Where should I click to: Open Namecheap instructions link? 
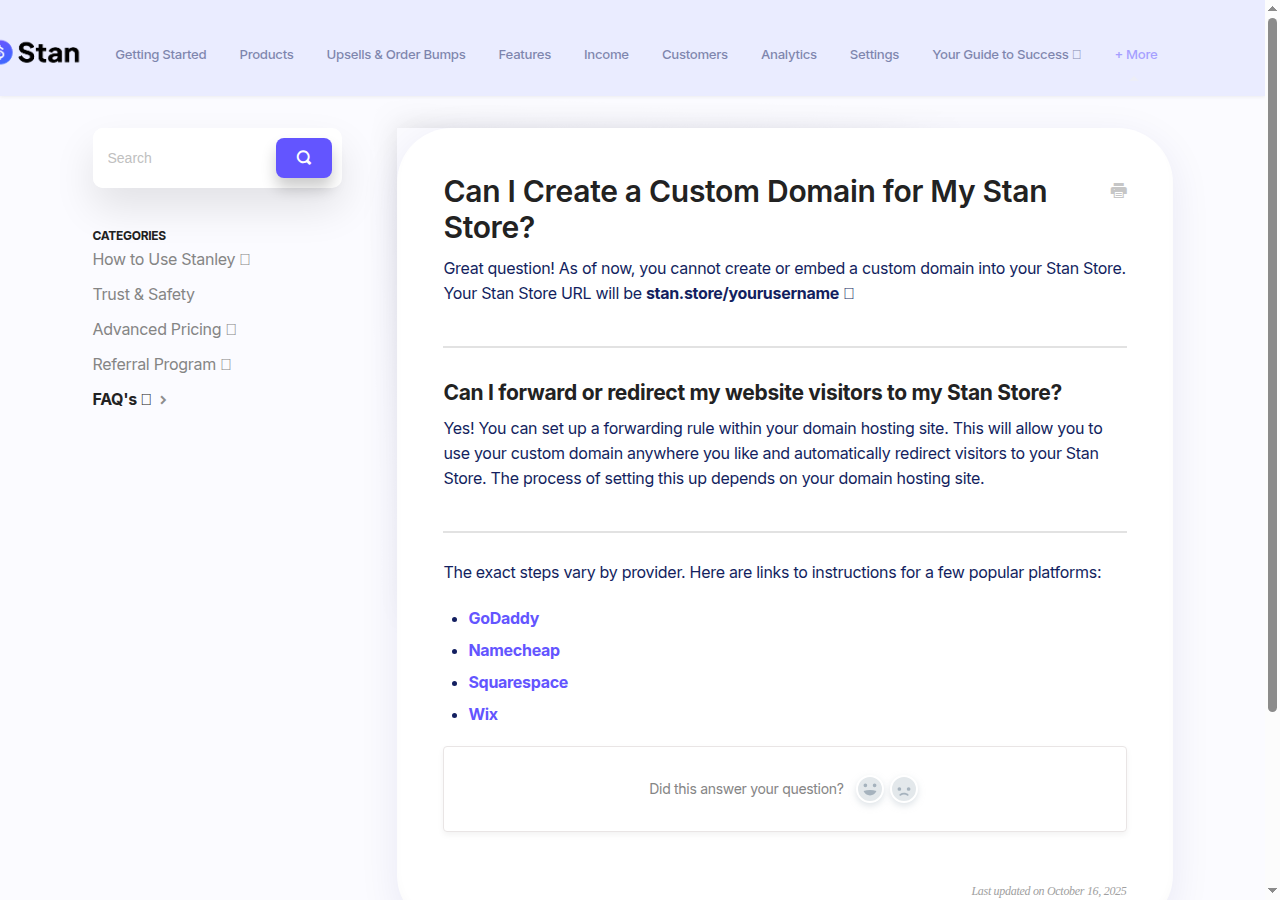pyautogui.click(x=514, y=650)
